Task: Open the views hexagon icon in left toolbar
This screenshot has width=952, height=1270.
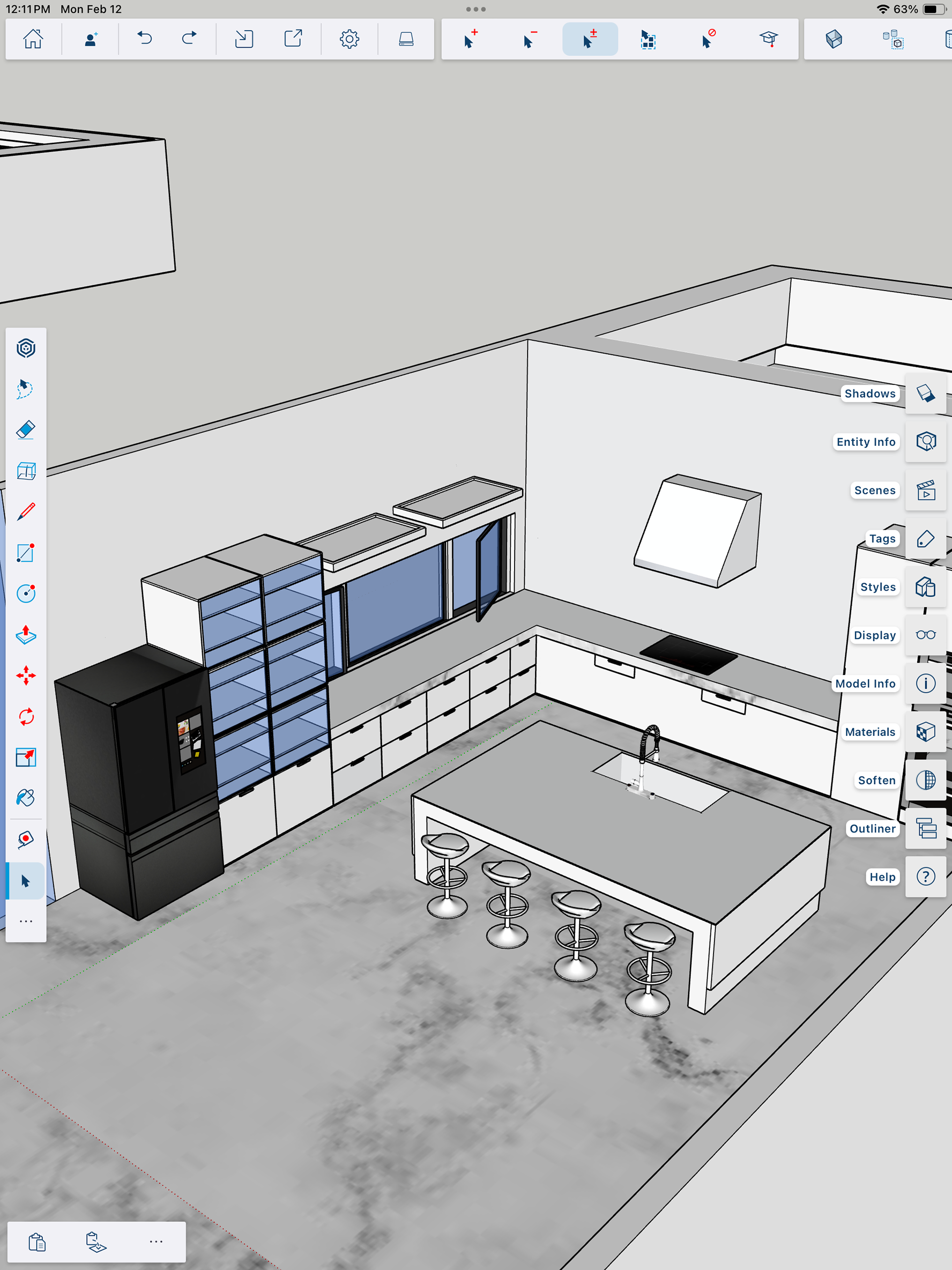Action: (x=26, y=348)
